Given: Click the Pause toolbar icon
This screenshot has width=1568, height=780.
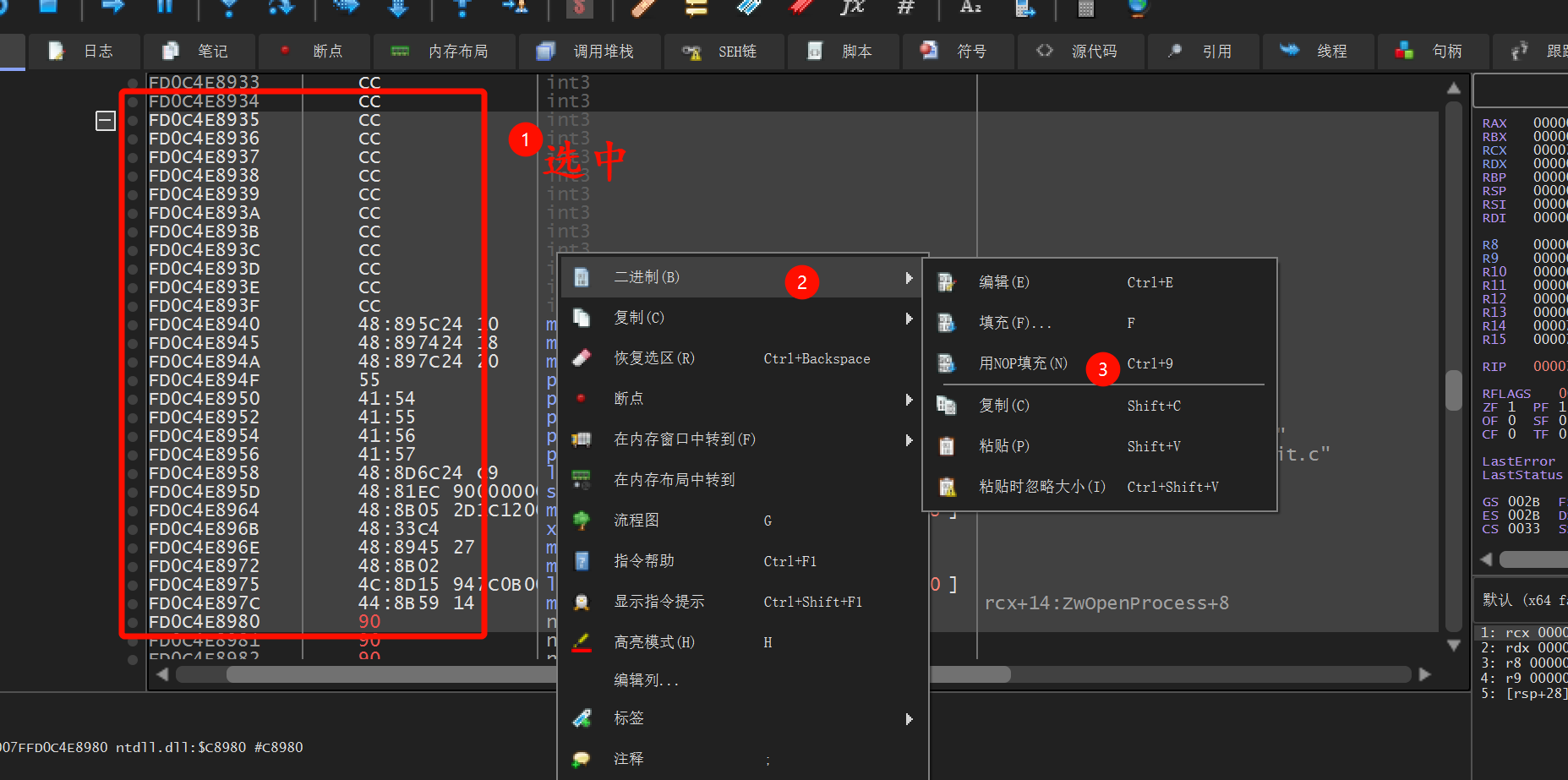Looking at the screenshot, I should (x=165, y=7).
